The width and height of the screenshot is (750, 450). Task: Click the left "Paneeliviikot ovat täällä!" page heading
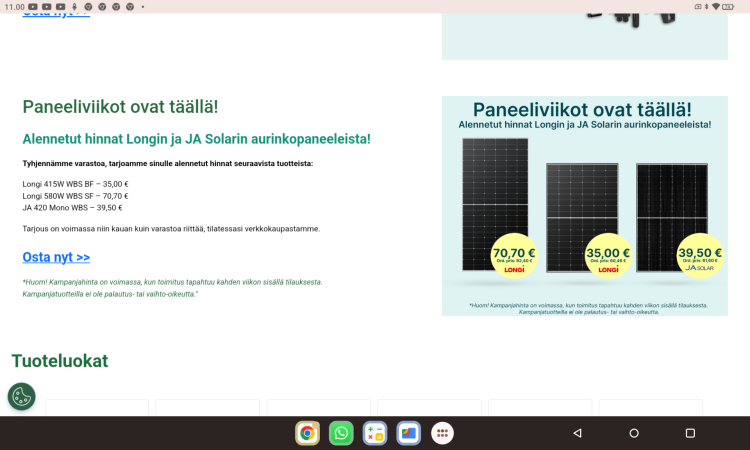coord(120,107)
